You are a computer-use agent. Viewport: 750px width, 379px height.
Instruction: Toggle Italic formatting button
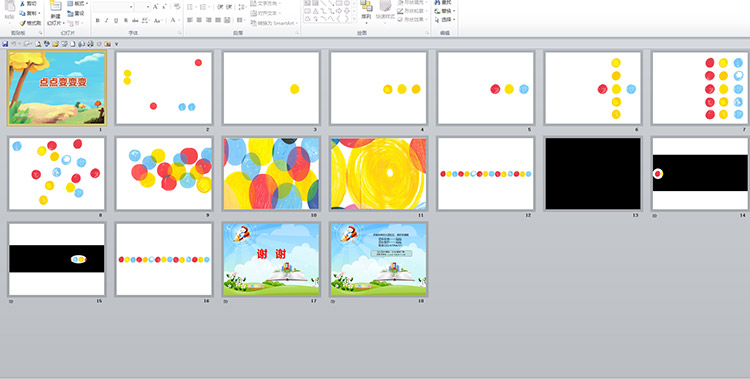pyautogui.click(x=107, y=21)
